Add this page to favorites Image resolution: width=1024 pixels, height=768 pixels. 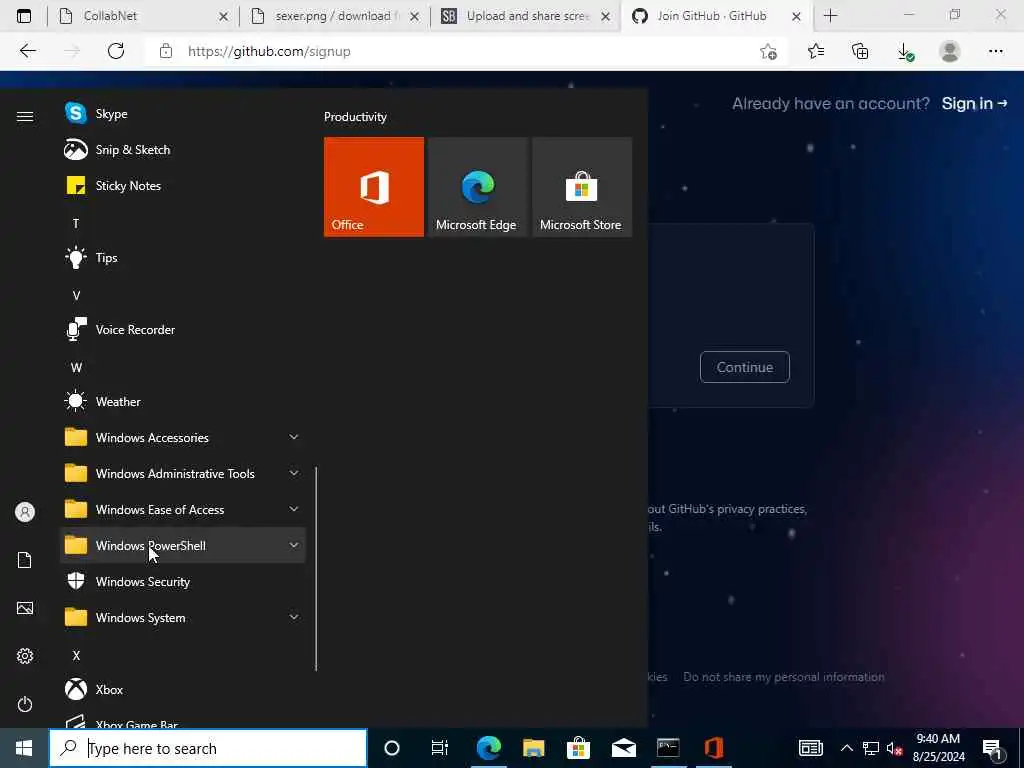[x=769, y=52]
